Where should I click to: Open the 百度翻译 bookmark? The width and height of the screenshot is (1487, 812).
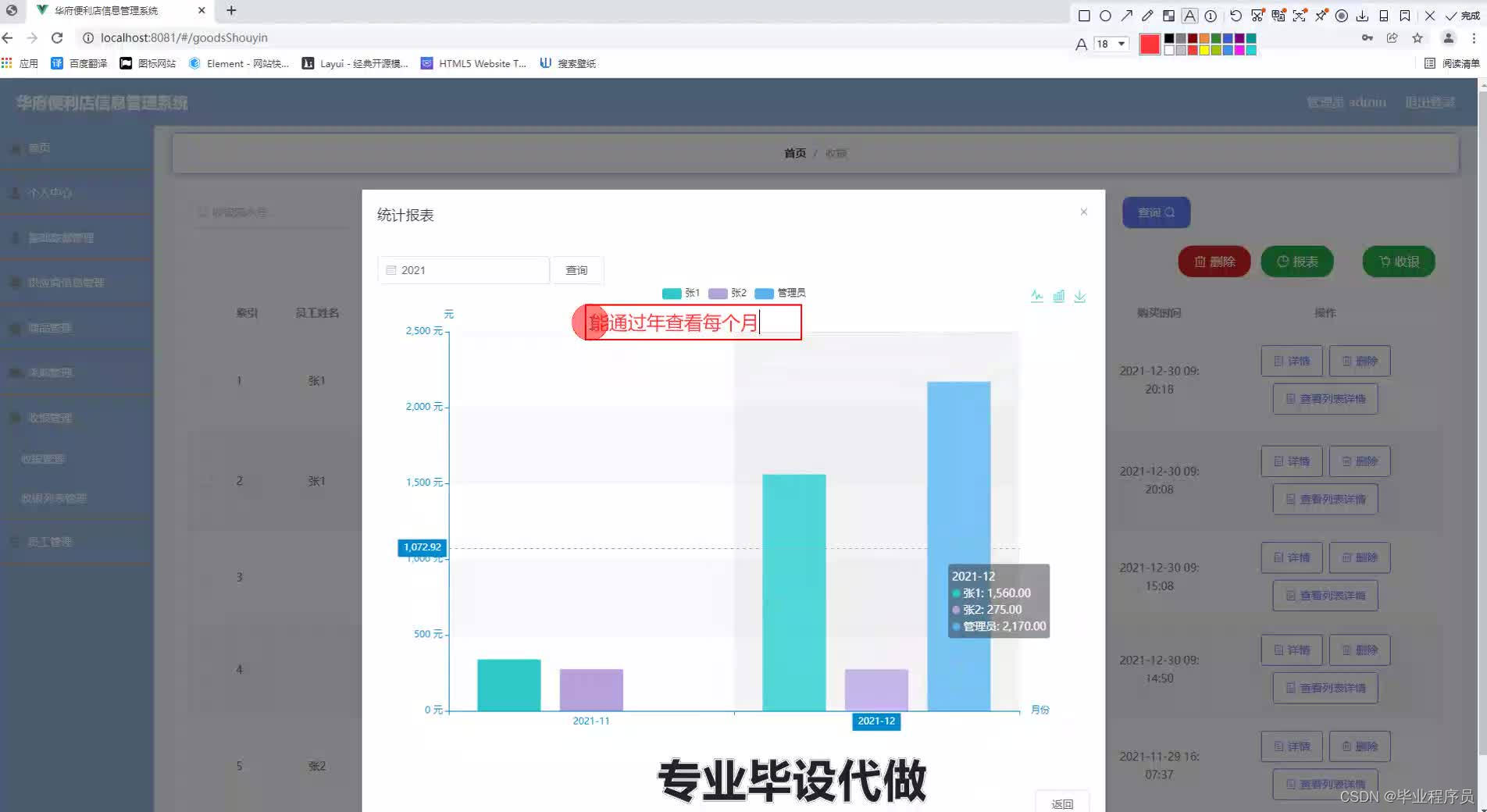pos(79,63)
